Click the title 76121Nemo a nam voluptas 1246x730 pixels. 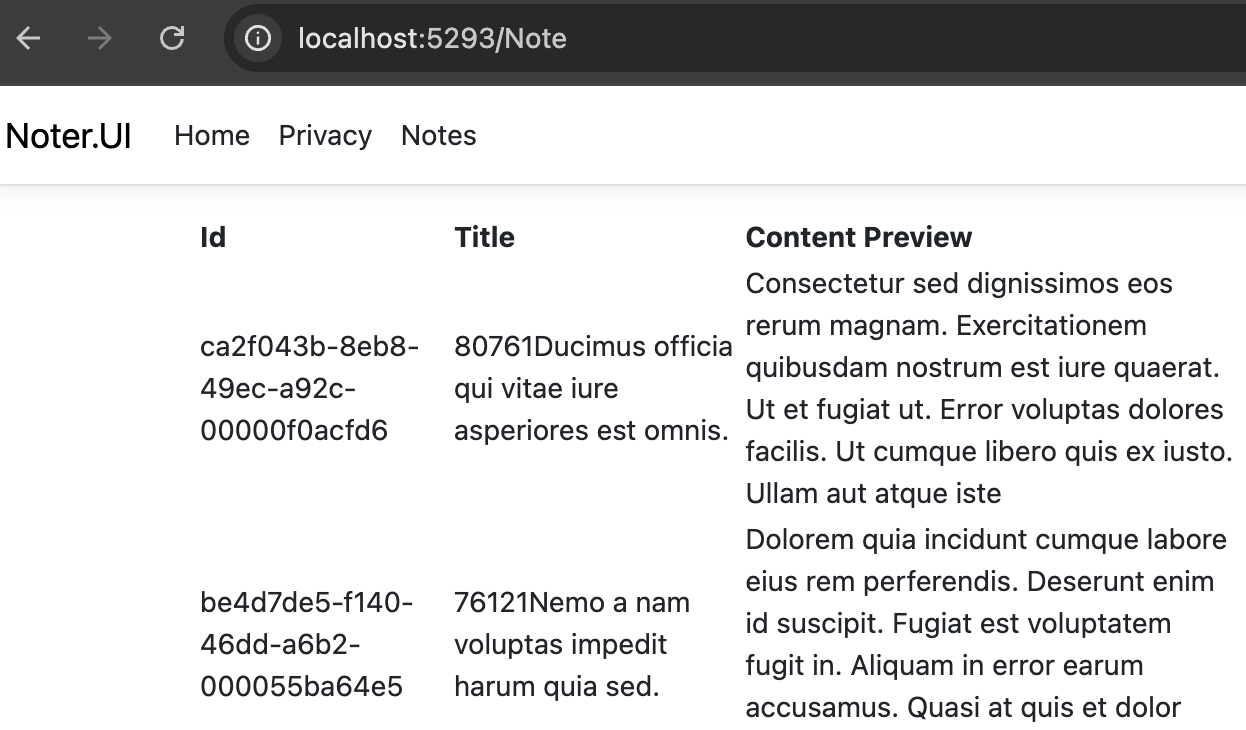(x=572, y=645)
